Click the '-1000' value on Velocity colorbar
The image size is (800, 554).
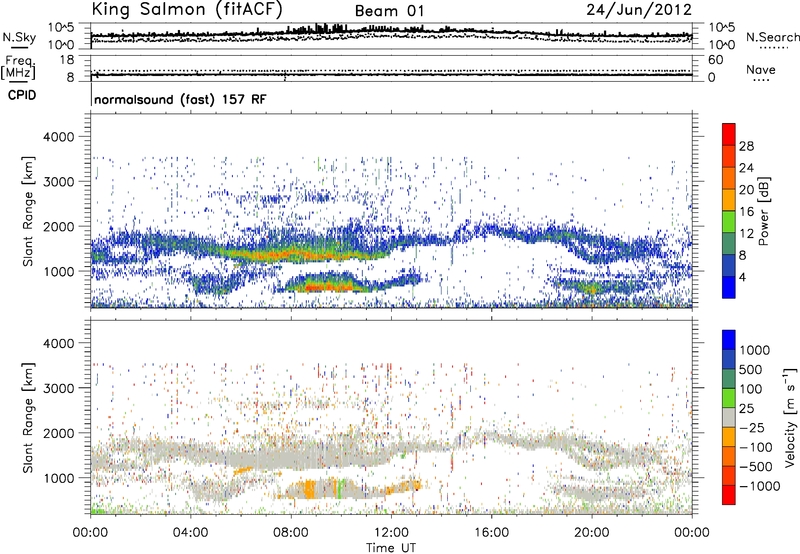pyautogui.click(x=759, y=486)
